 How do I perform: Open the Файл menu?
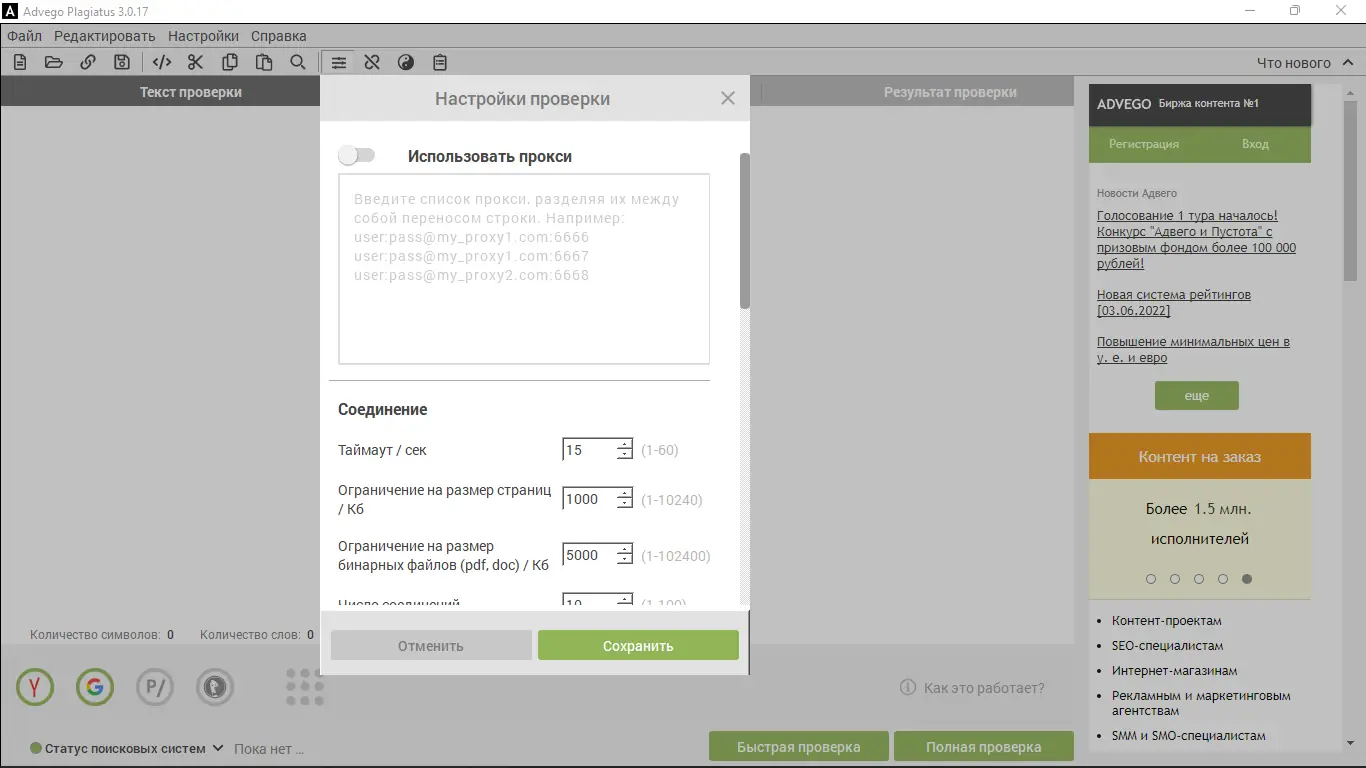tap(24, 36)
